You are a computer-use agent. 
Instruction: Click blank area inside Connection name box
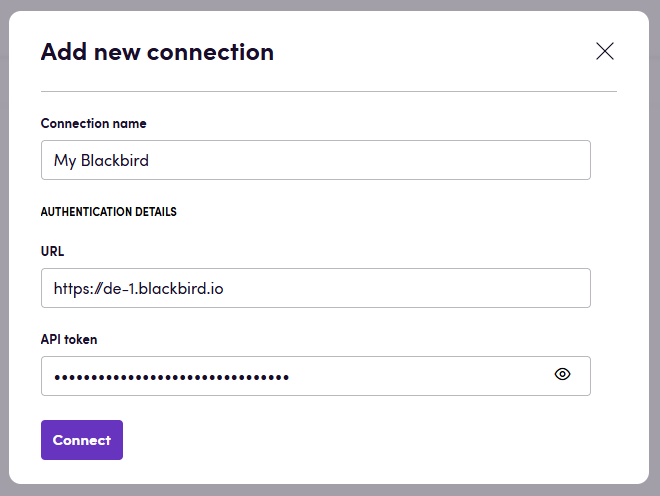pos(400,160)
